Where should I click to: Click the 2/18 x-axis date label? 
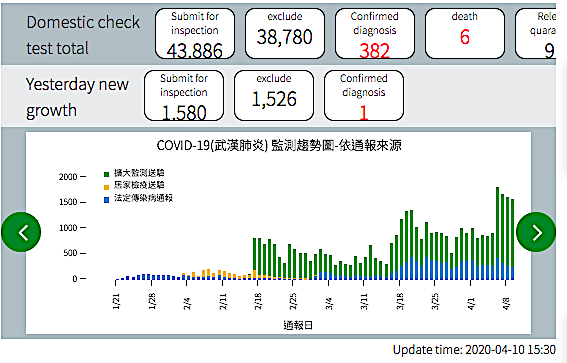point(258,301)
